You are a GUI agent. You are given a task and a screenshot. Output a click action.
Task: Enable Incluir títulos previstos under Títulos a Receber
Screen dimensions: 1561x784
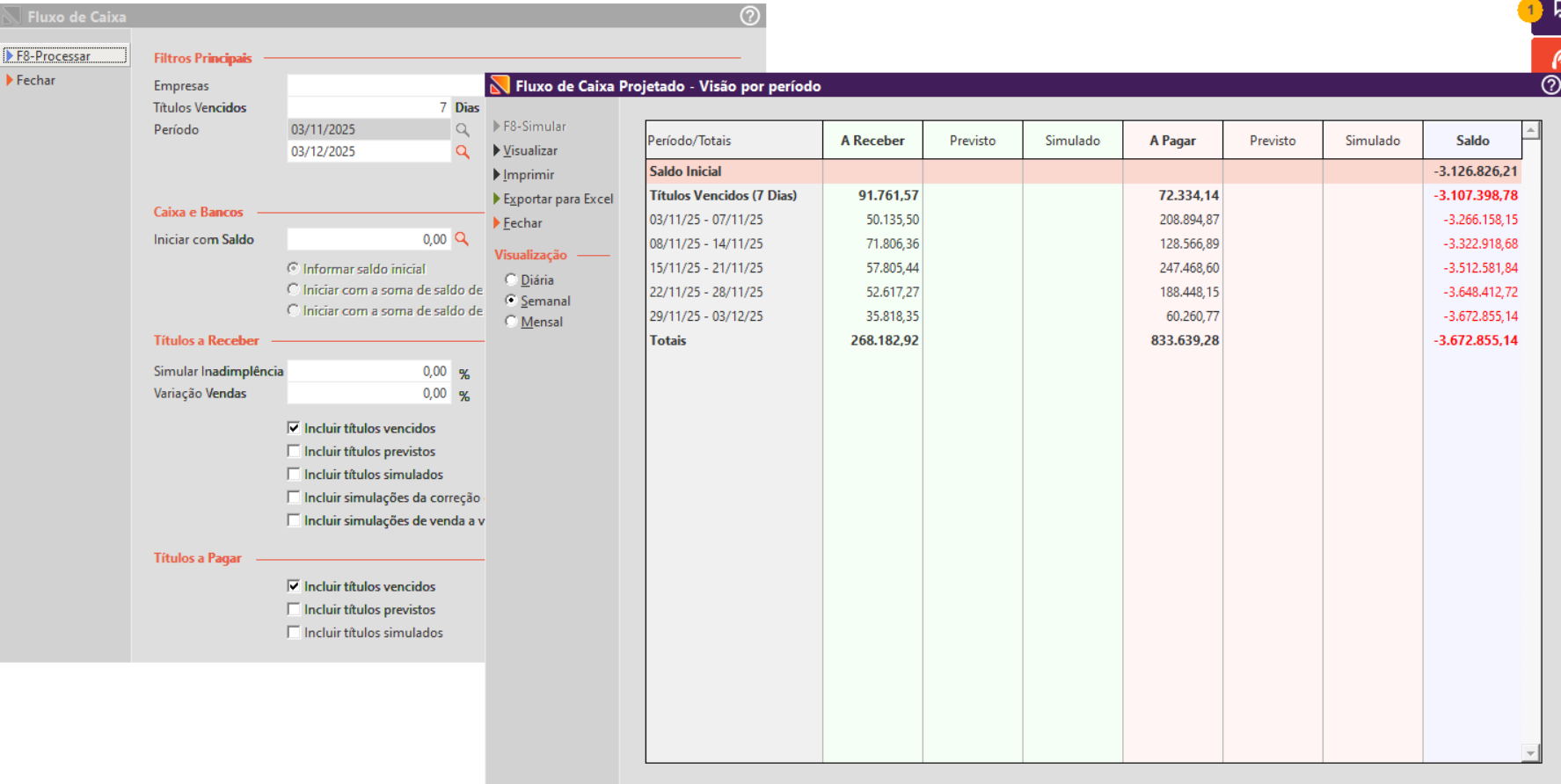click(x=294, y=451)
